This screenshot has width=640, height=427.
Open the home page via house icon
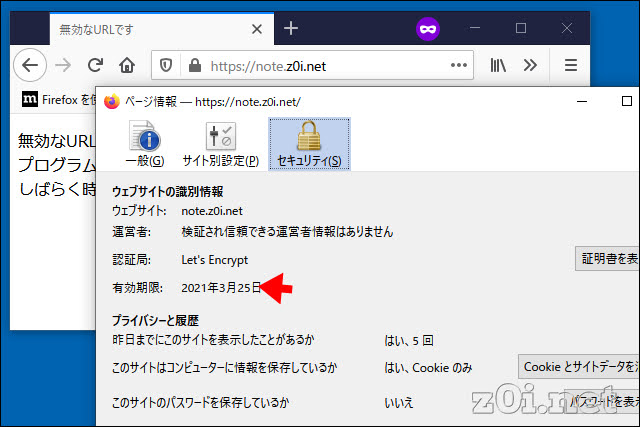click(x=127, y=65)
